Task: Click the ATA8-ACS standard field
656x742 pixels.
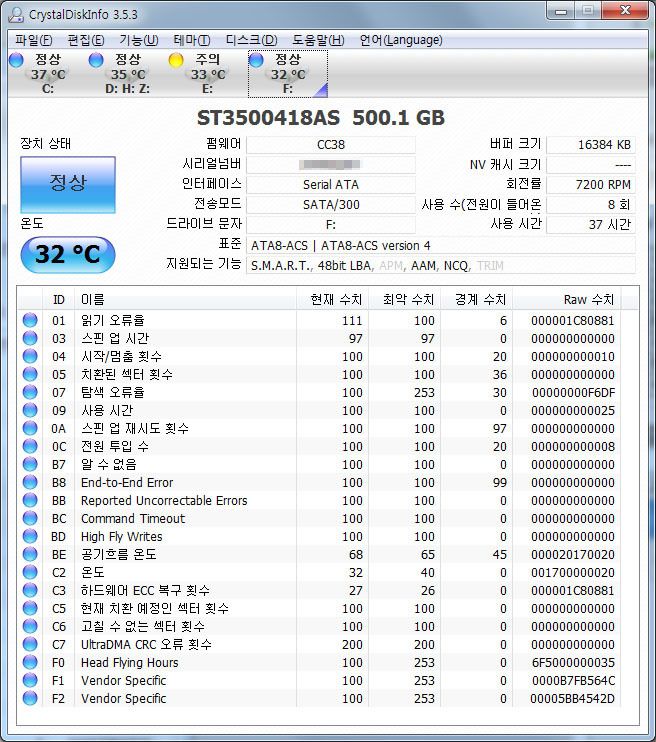Action: [441, 246]
